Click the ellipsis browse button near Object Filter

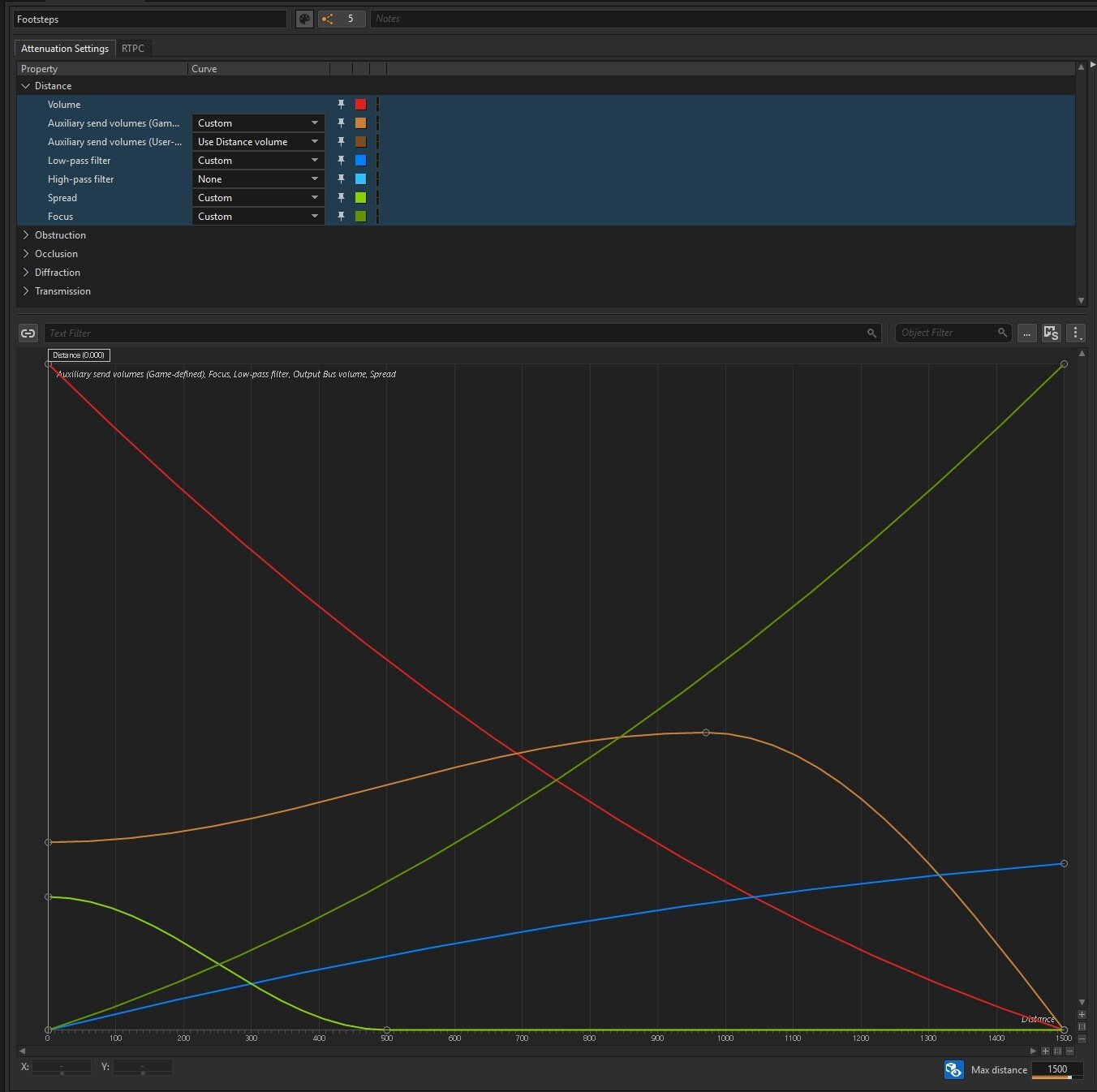tap(1026, 333)
